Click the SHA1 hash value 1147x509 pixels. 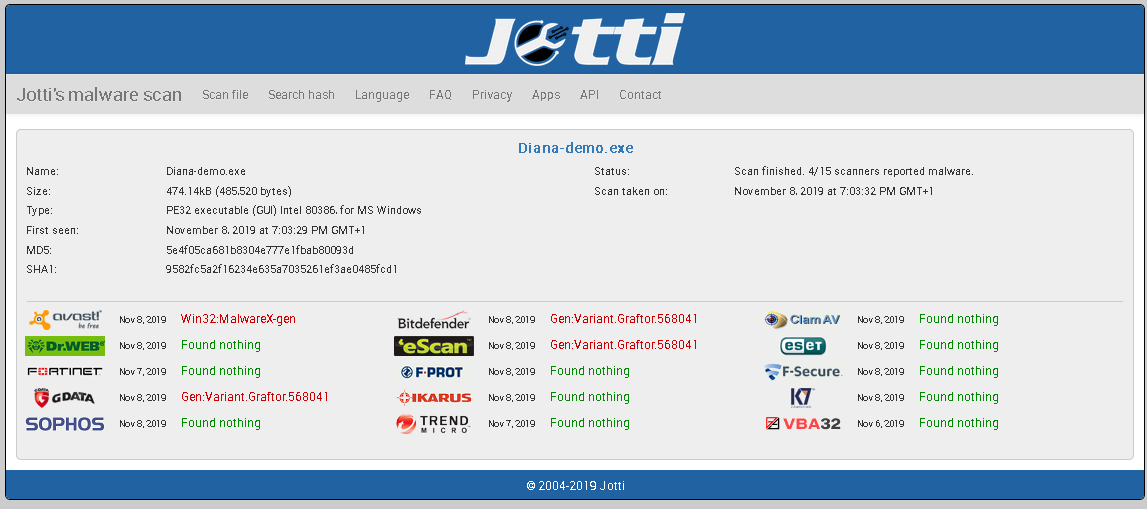coord(282,269)
